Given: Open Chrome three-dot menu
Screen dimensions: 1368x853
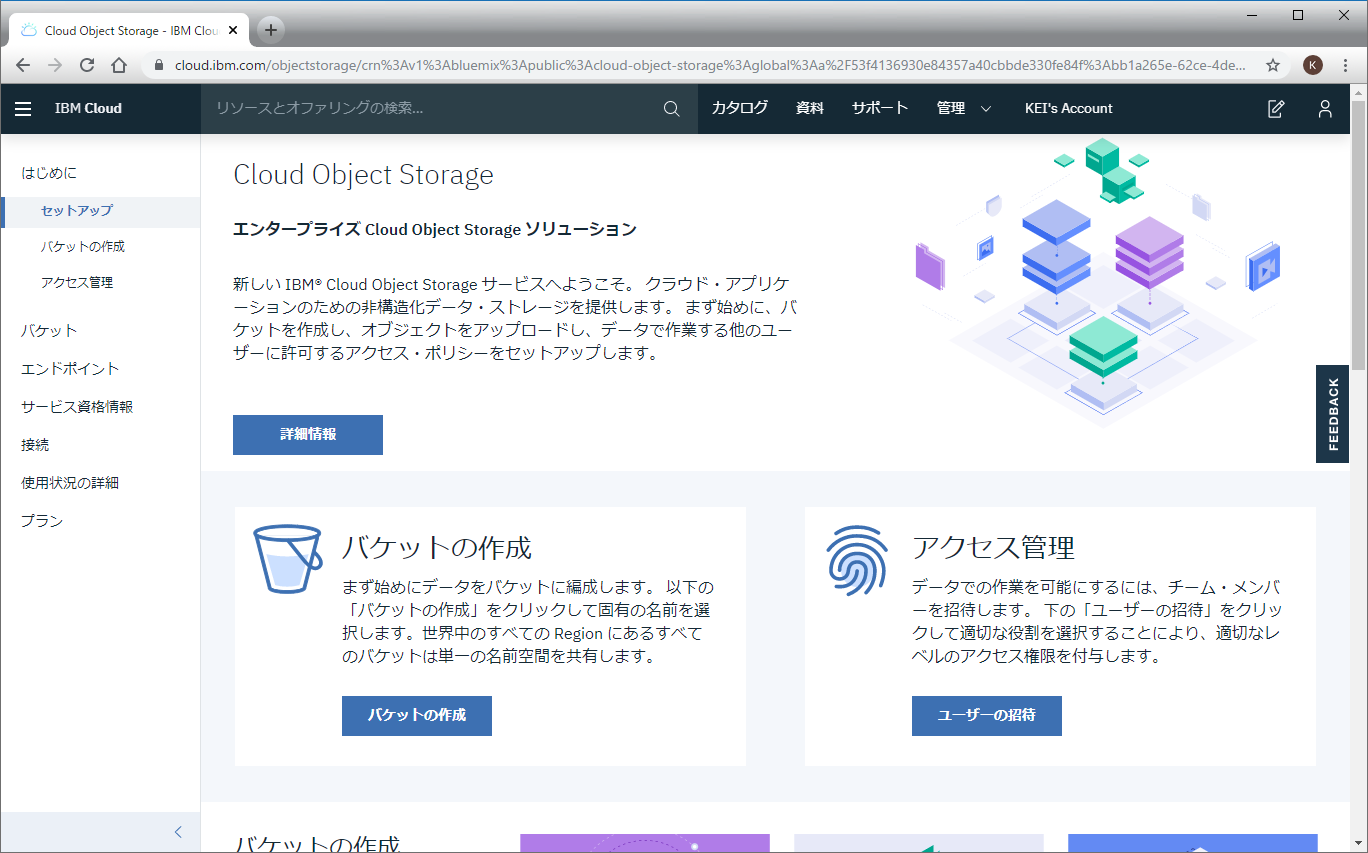Looking at the screenshot, I should point(1345,65).
